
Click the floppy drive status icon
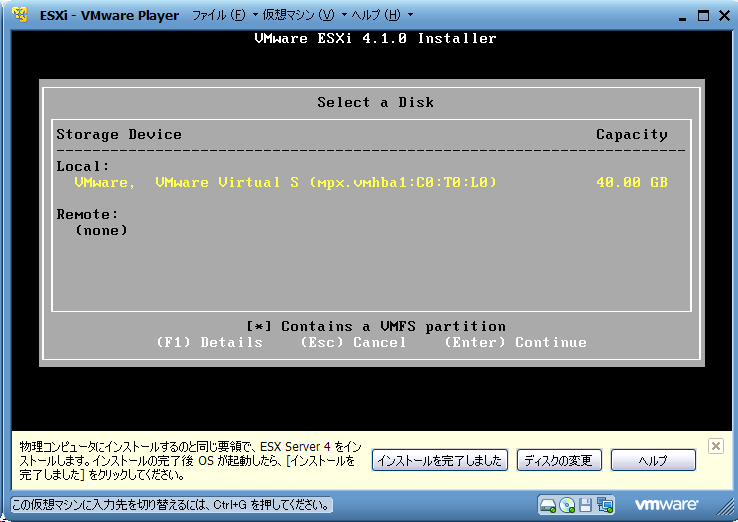point(586,506)
